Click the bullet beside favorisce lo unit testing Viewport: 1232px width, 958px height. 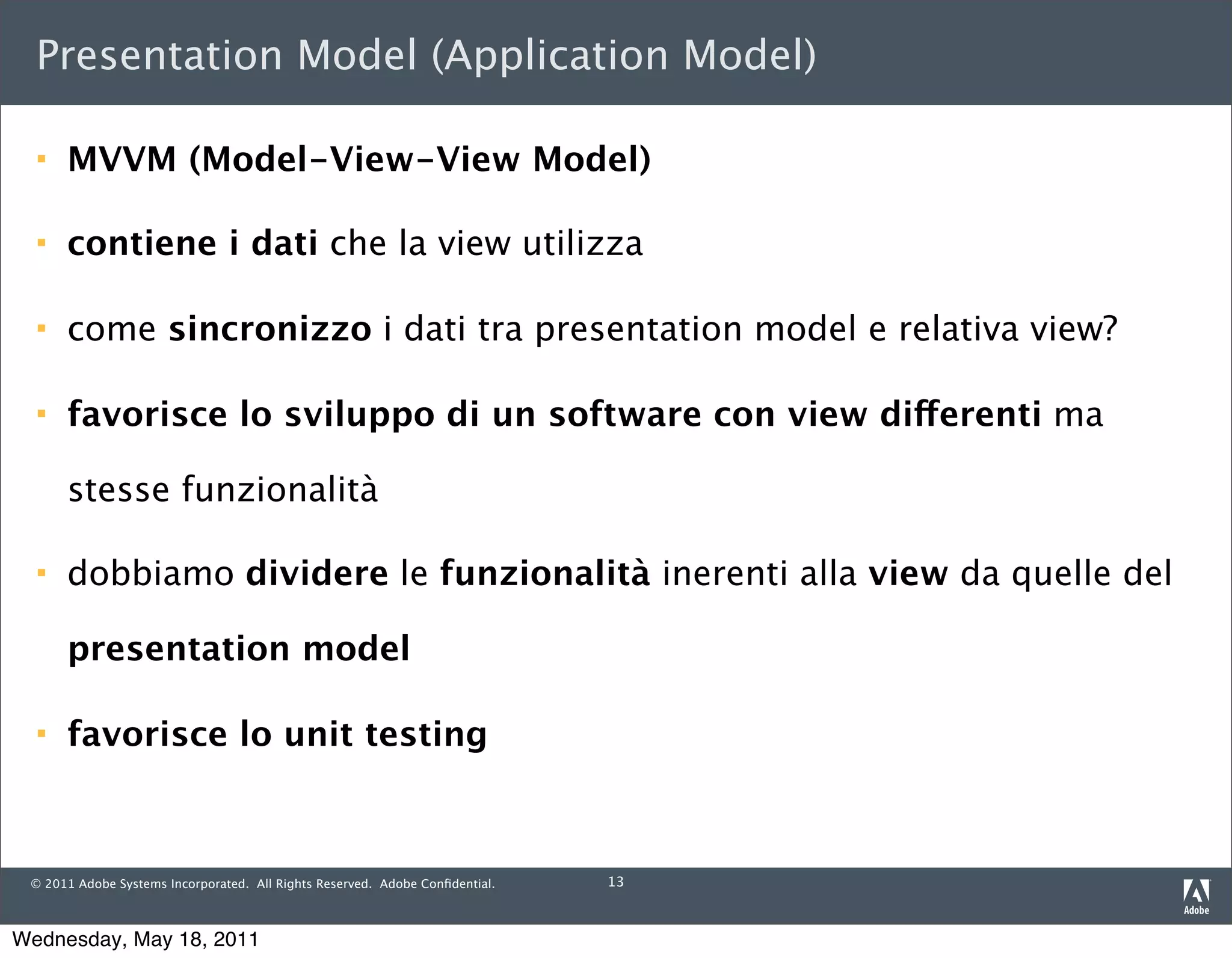(42, 734)
